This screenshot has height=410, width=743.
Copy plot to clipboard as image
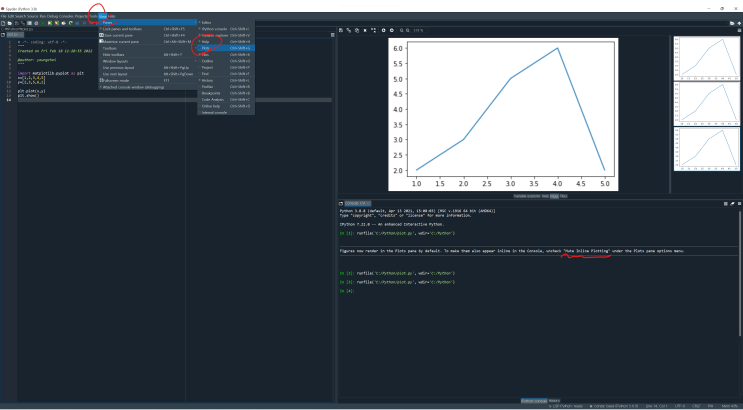[x=357, y=30]
